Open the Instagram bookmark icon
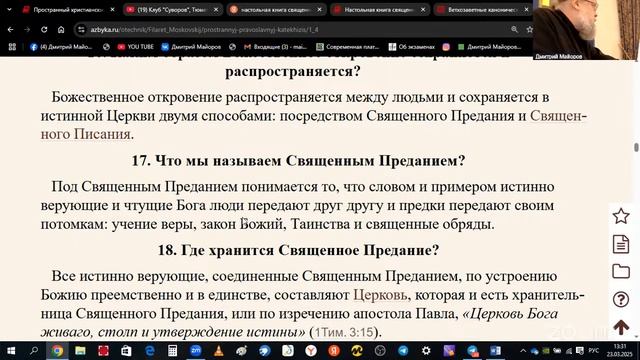 point(446,47)
